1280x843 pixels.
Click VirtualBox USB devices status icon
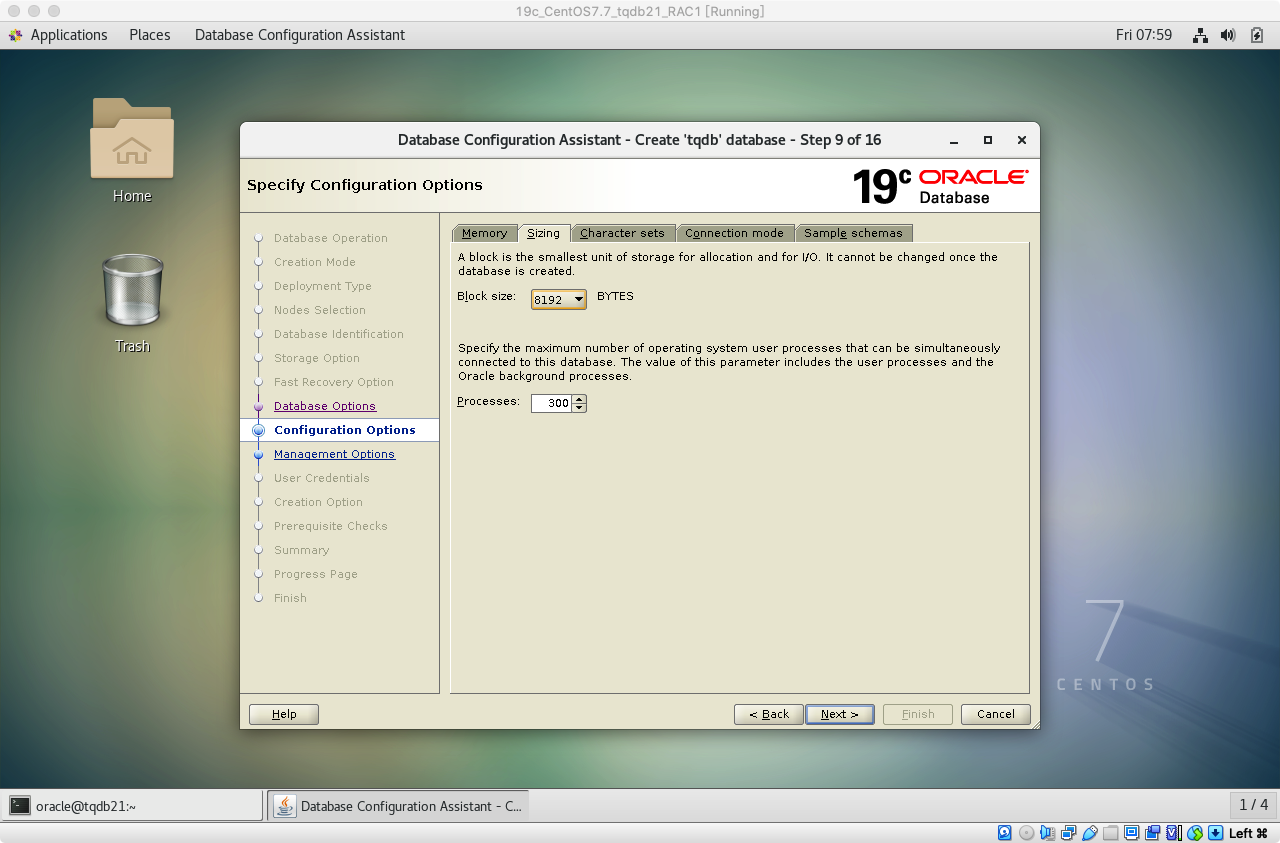(x=1090, y=833)
